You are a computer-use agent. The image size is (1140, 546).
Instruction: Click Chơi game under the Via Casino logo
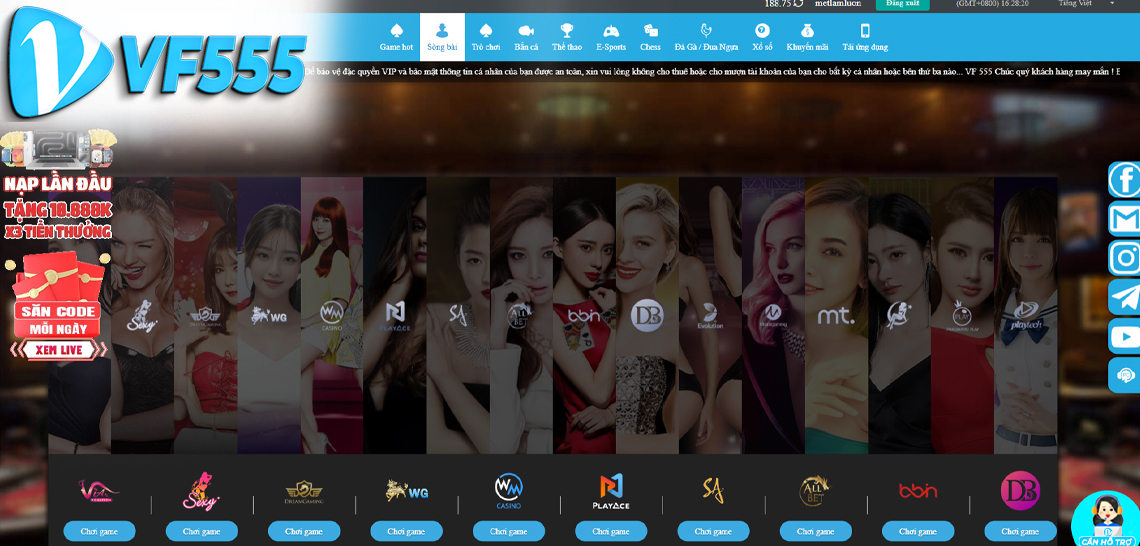pos(99,531)
